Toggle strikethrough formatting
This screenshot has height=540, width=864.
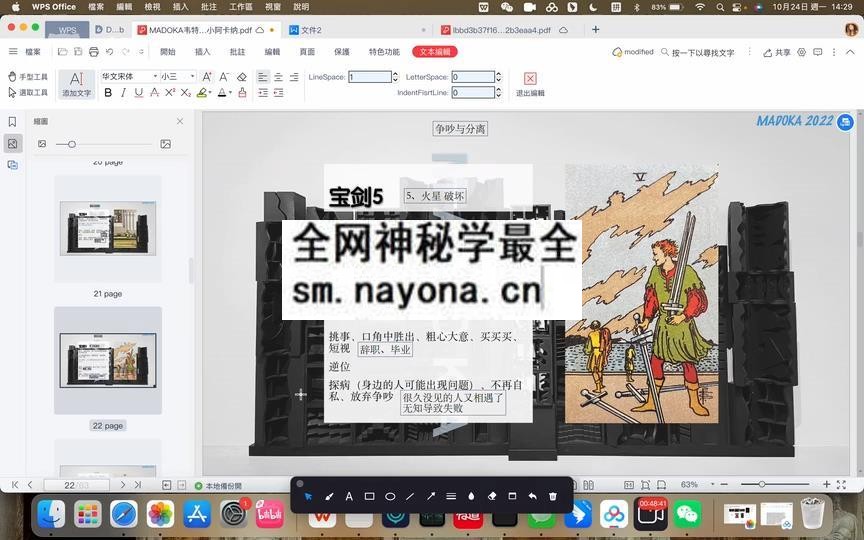pyautogui.click(x=155, y=93)
